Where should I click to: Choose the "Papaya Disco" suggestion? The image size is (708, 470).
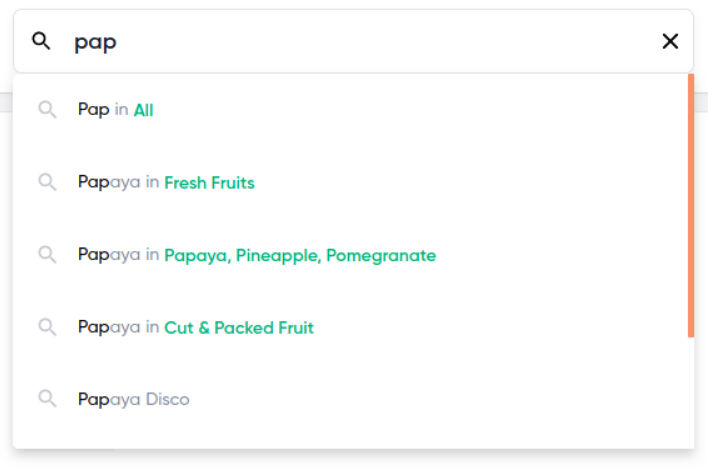pyautogui.click(x=133, y=399)
